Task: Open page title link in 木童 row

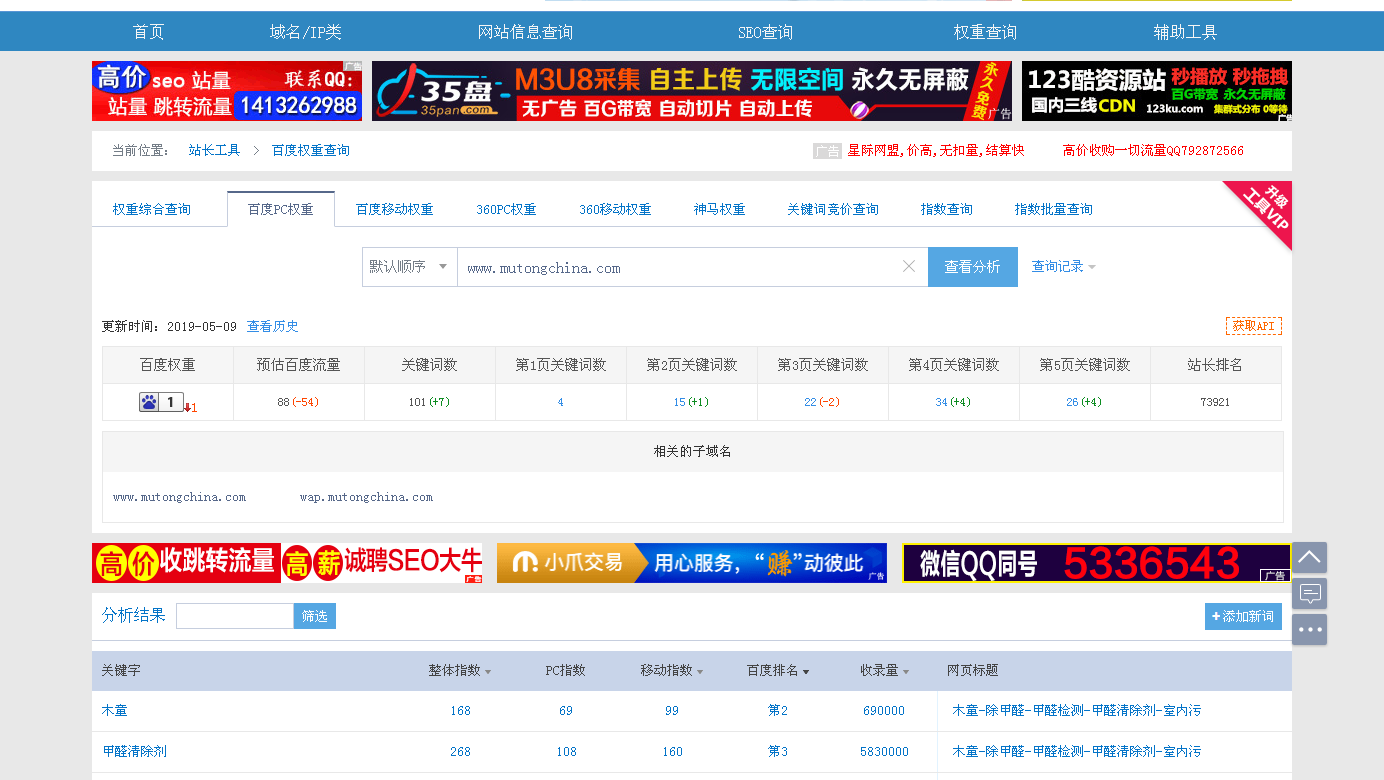Action: tap(1076, 710)
